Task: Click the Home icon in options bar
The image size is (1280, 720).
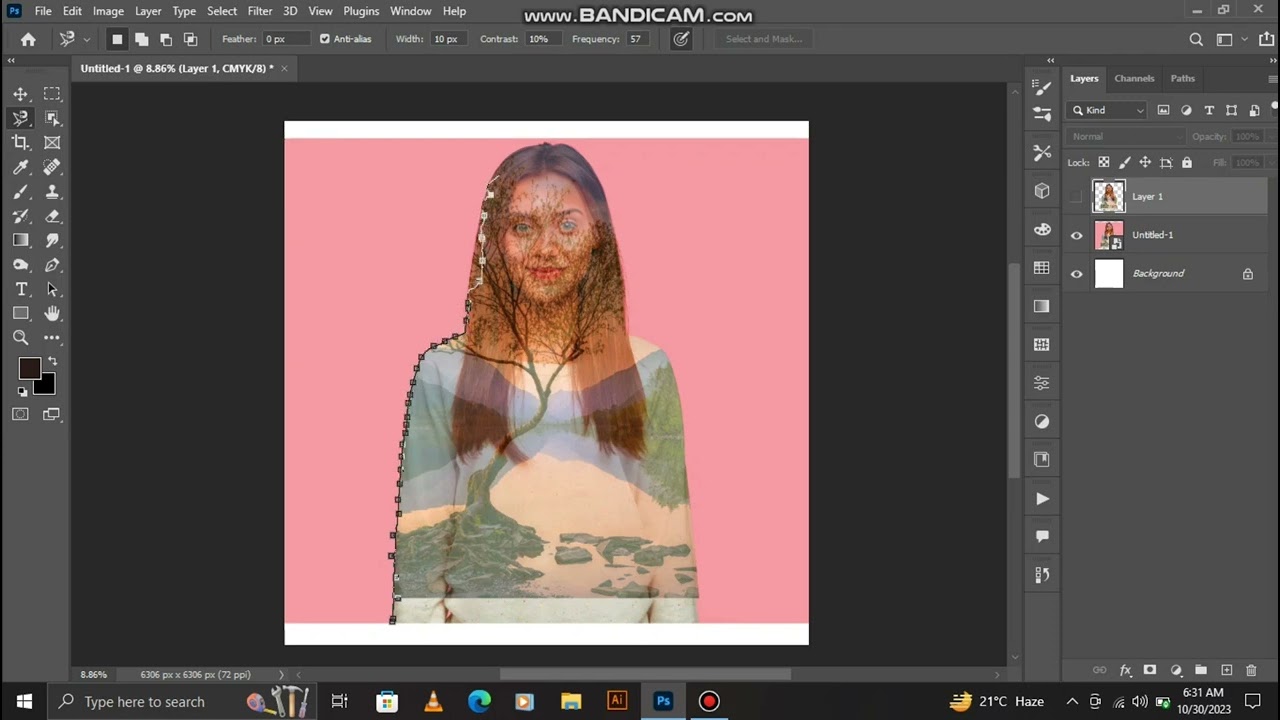Action: coord(28,39)
